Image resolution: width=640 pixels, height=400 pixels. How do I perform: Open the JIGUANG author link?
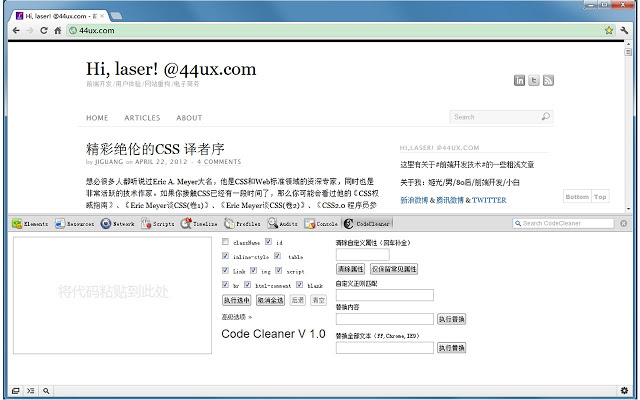(x=109, y=162)
